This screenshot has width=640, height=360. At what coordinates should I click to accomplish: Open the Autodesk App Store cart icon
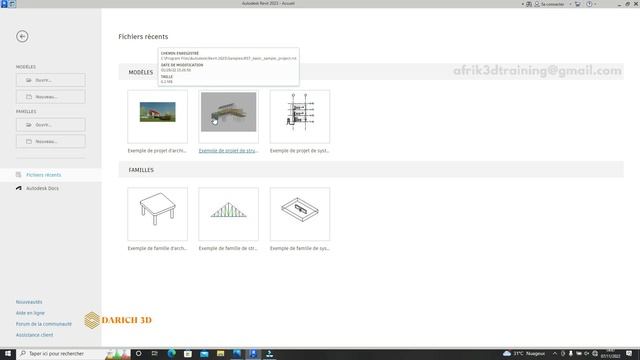[578, 4]
